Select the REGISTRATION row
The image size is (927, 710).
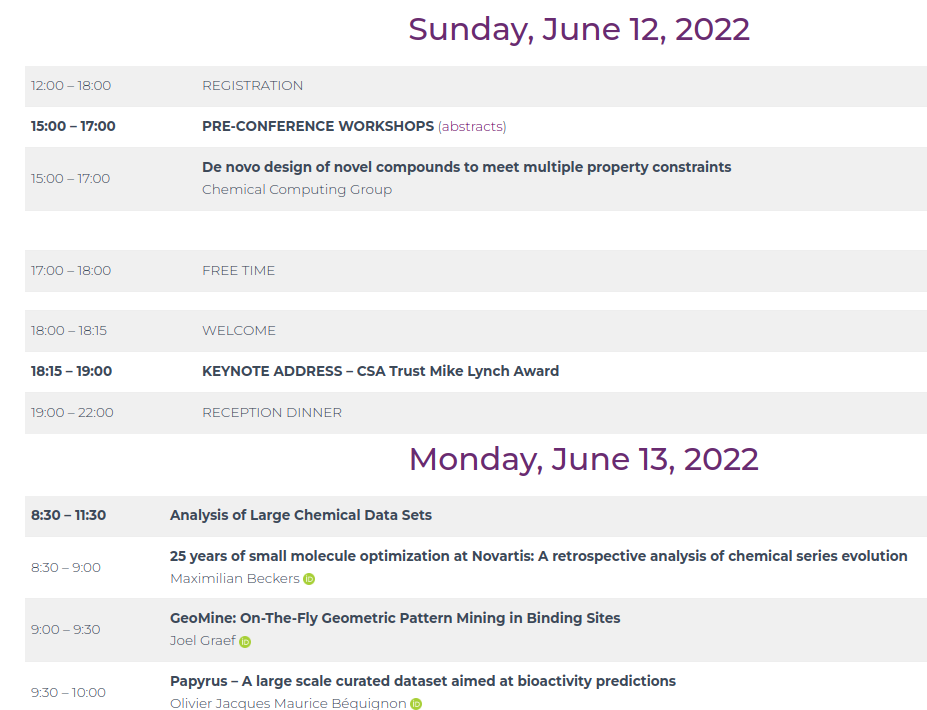(x=476, y=86)
